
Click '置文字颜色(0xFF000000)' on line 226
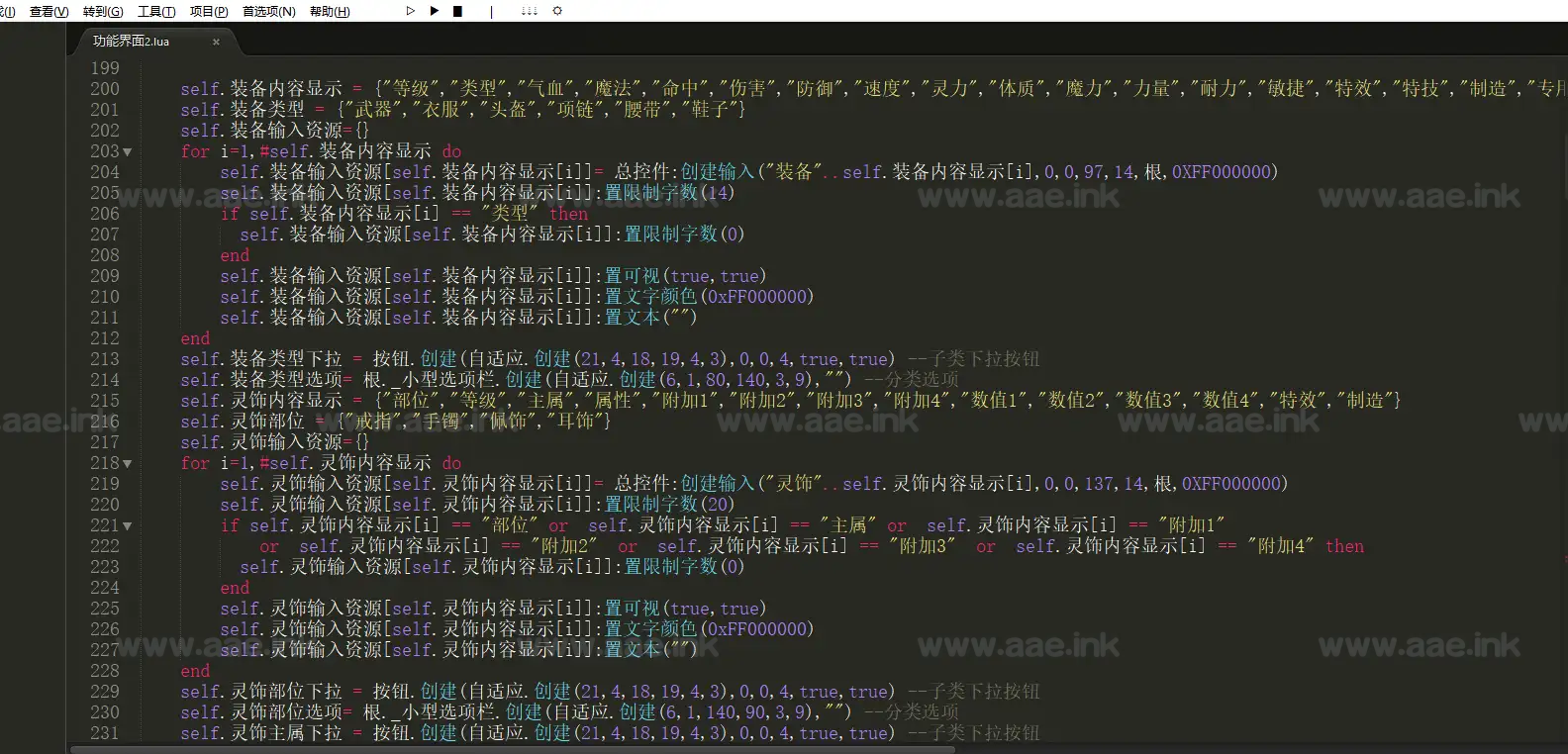tap(709, 629)
